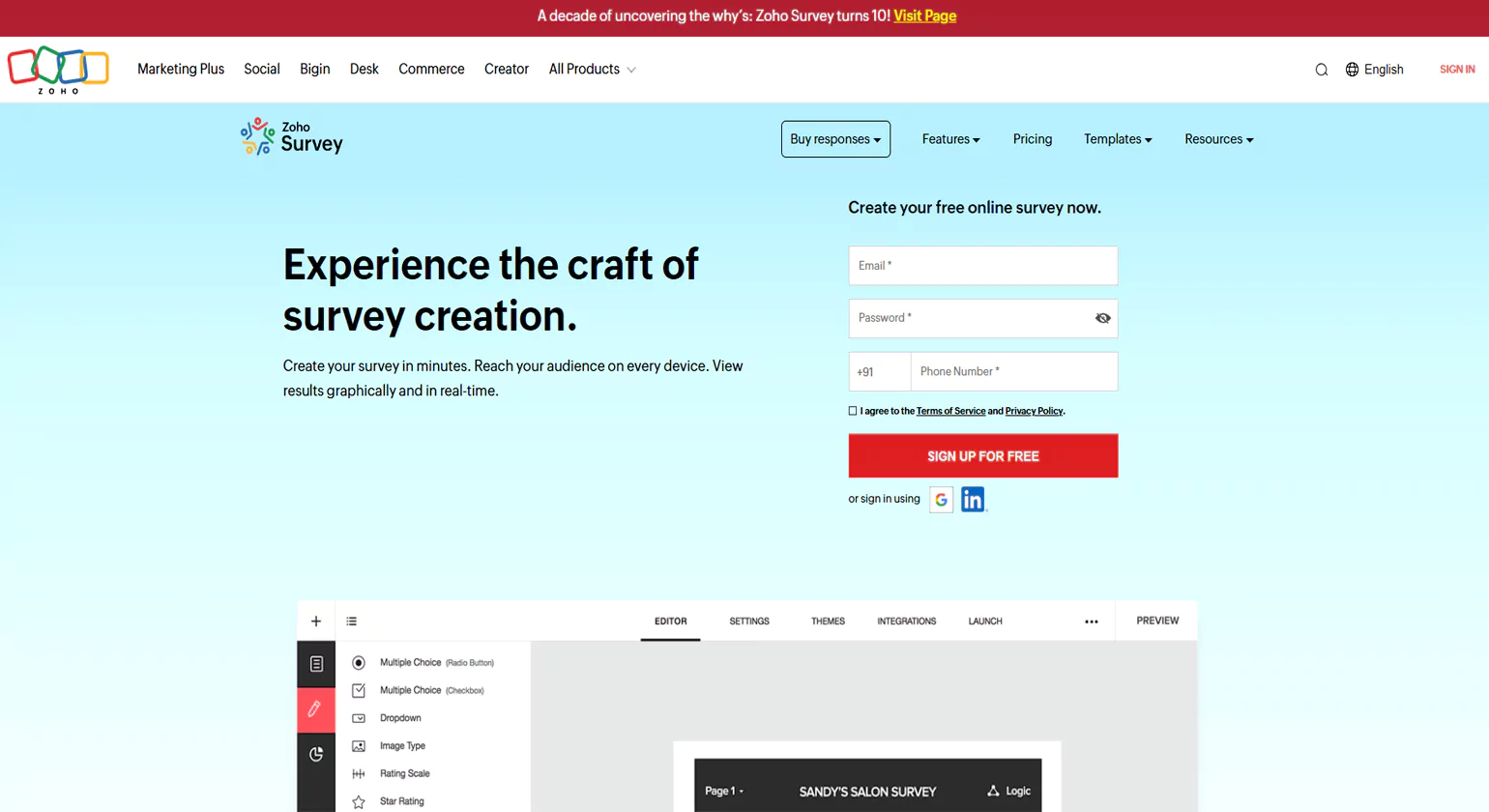Open the Visit Page banner link

[924, 16]
